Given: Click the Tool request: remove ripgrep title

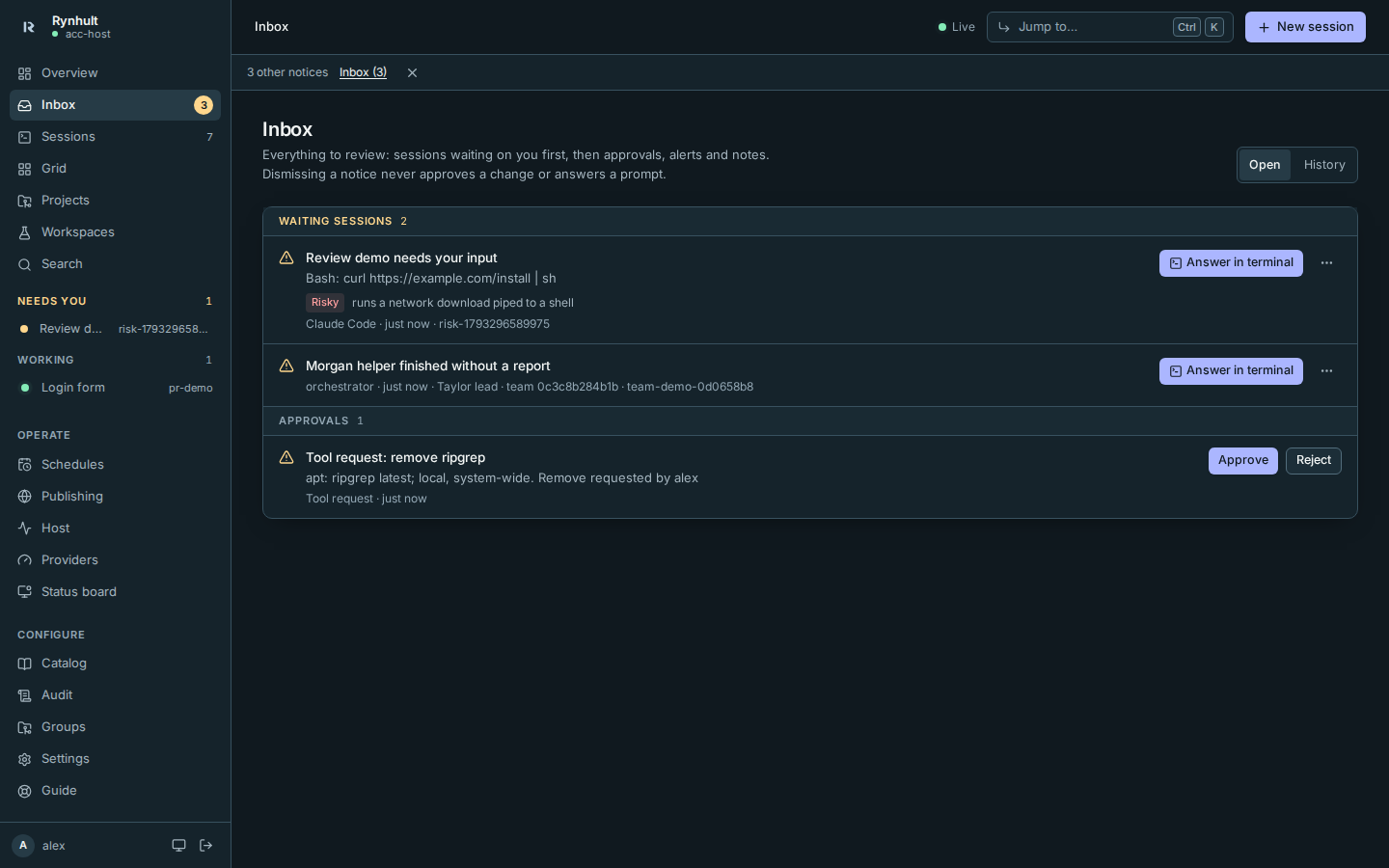Looking at the screenshot, I should pos(395,458).
